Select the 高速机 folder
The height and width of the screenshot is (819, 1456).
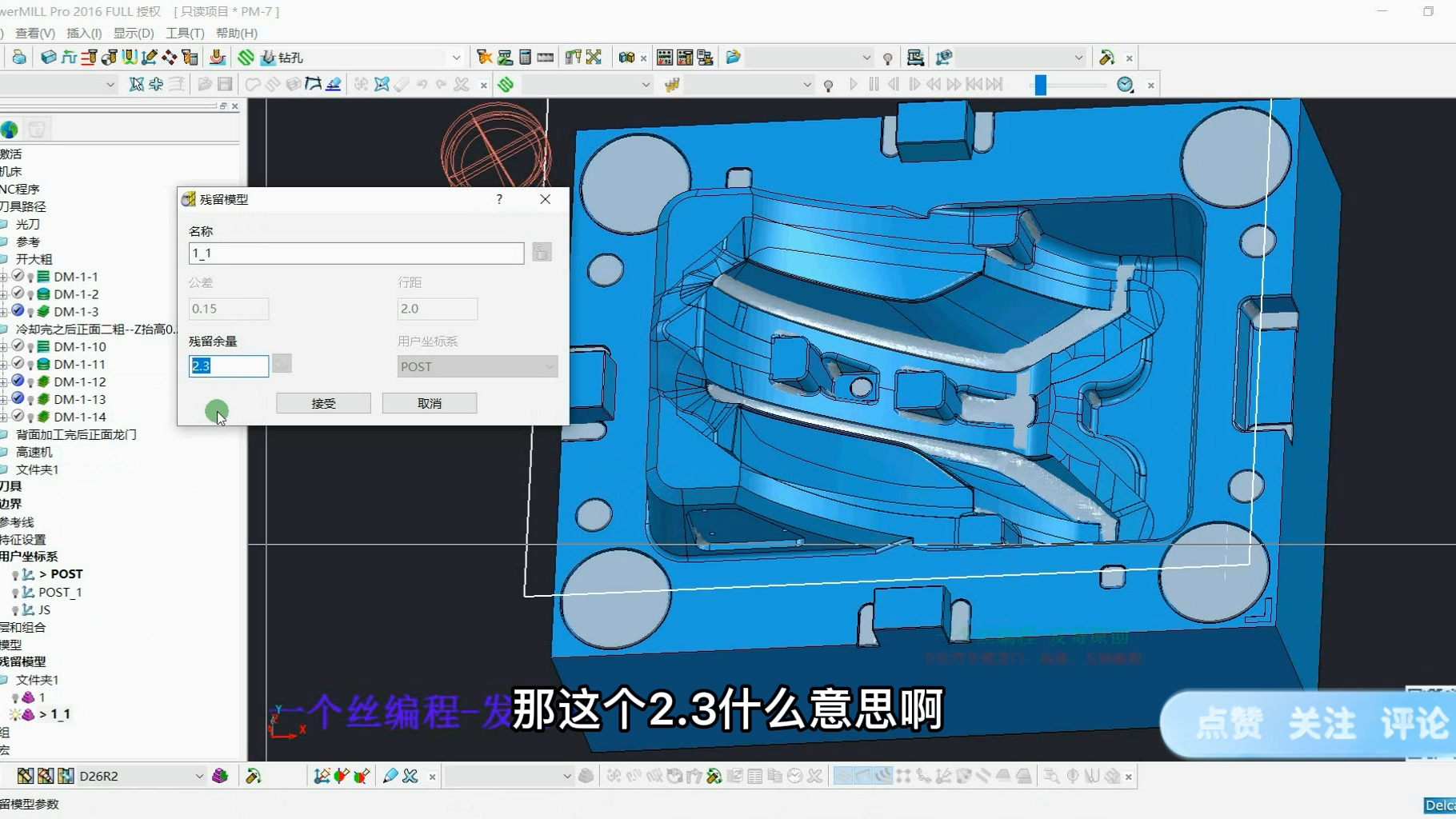(34, 452)
